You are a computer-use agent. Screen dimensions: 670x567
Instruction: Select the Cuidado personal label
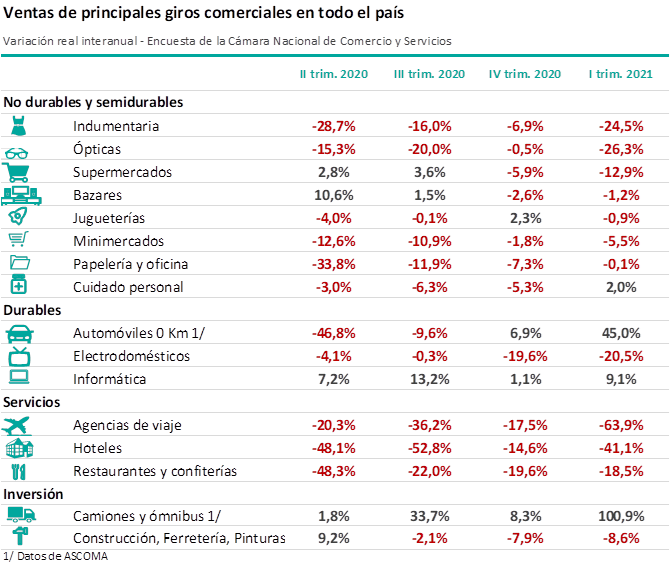[128, 288]
